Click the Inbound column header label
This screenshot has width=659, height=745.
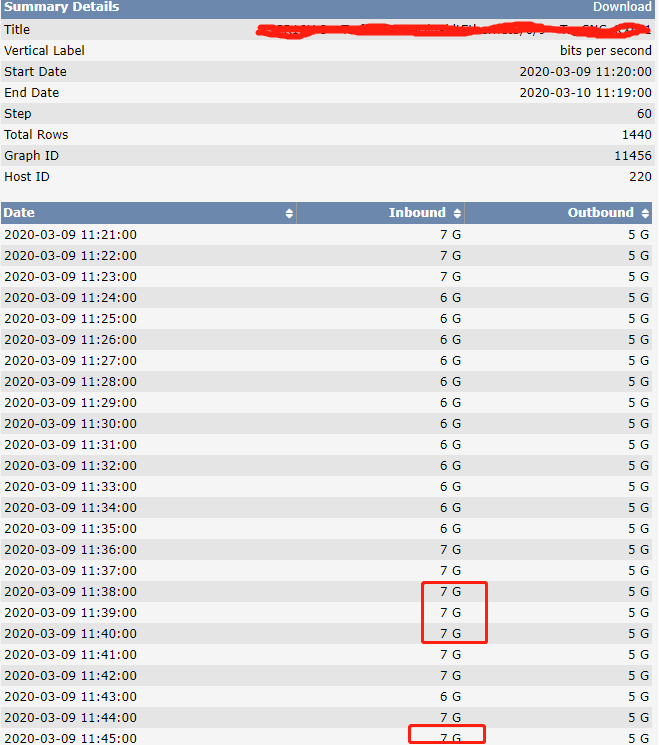pos(417,212)
